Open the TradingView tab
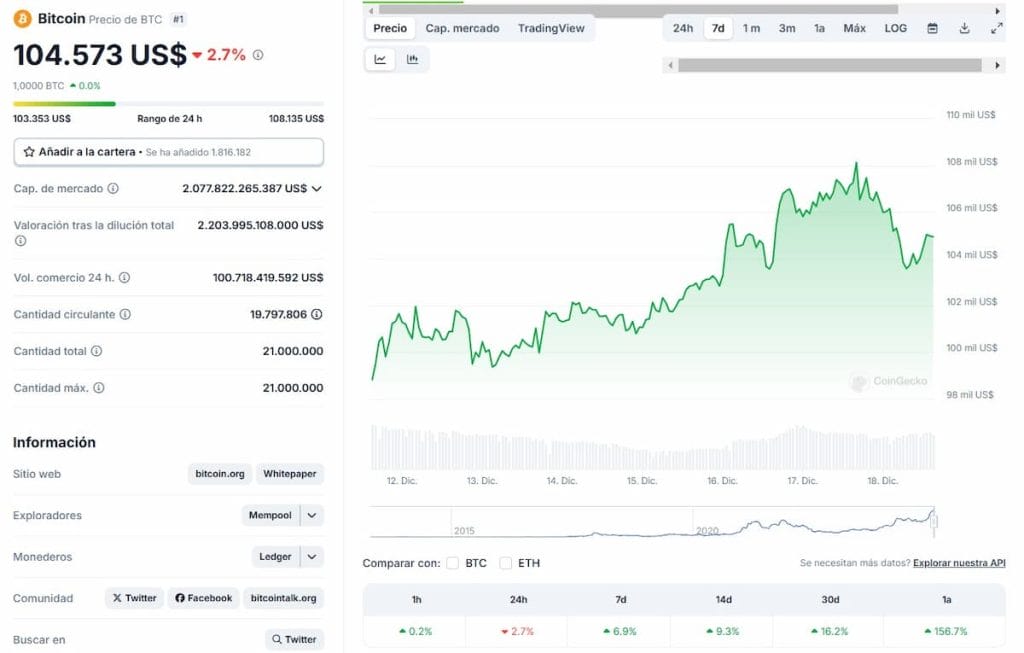 [551, 28]
